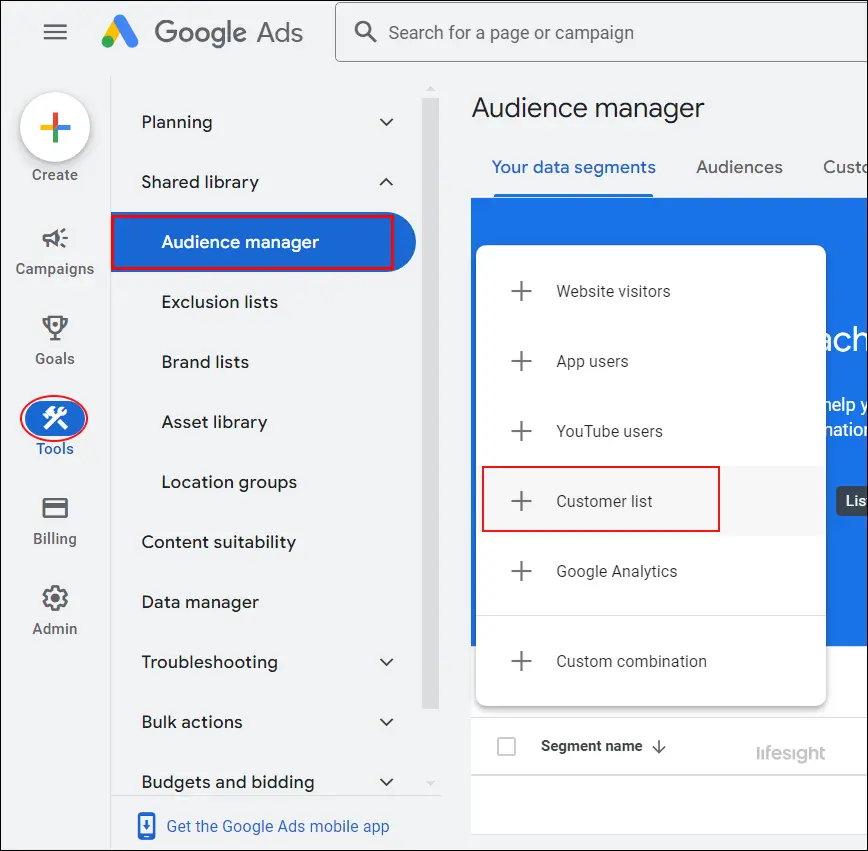Sort by Segment name arrow
The image size is (868, 851).
click(x=659, y=747)
